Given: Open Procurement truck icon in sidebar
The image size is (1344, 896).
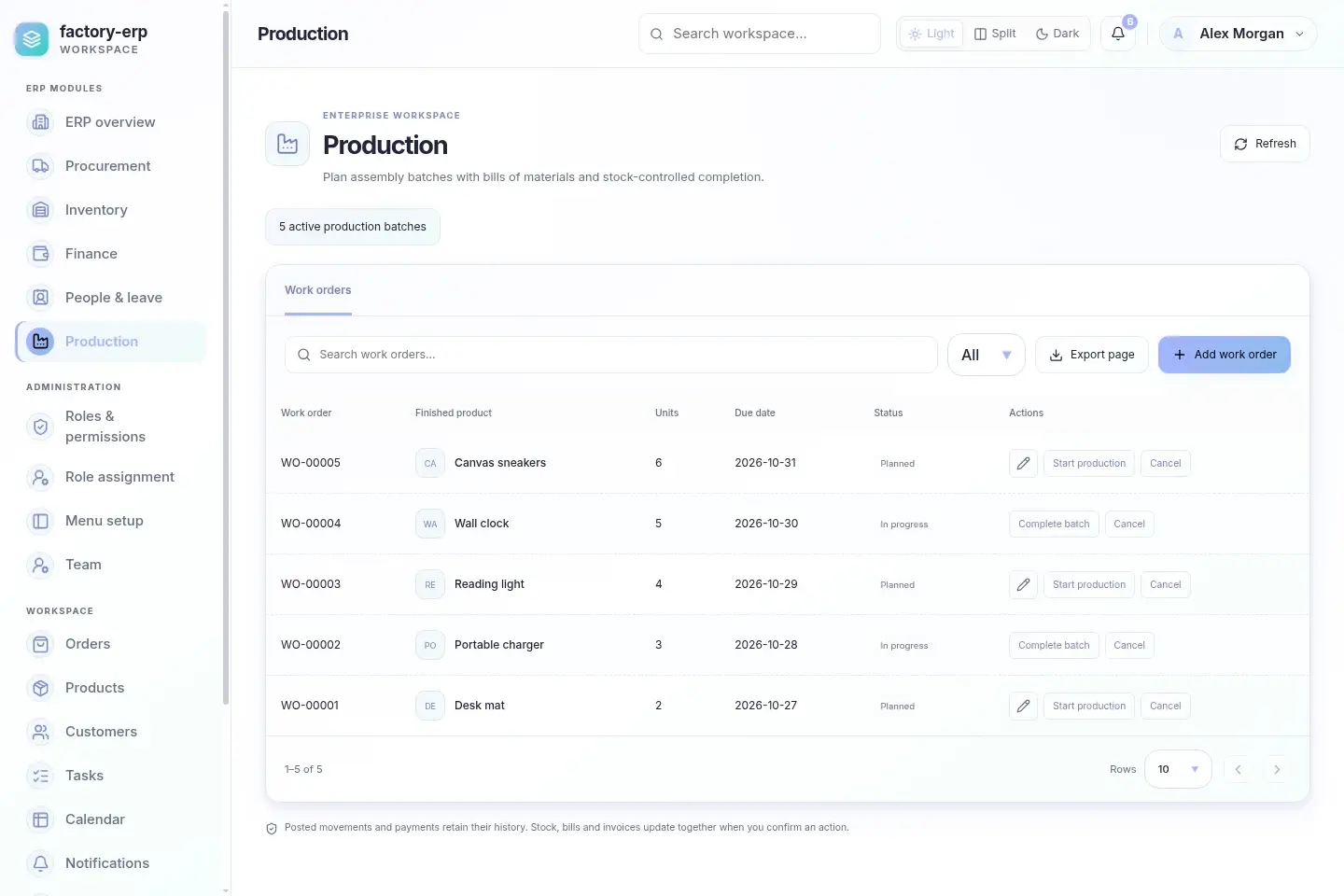Looking at the screenshot, I should click(x=41, y=166).
